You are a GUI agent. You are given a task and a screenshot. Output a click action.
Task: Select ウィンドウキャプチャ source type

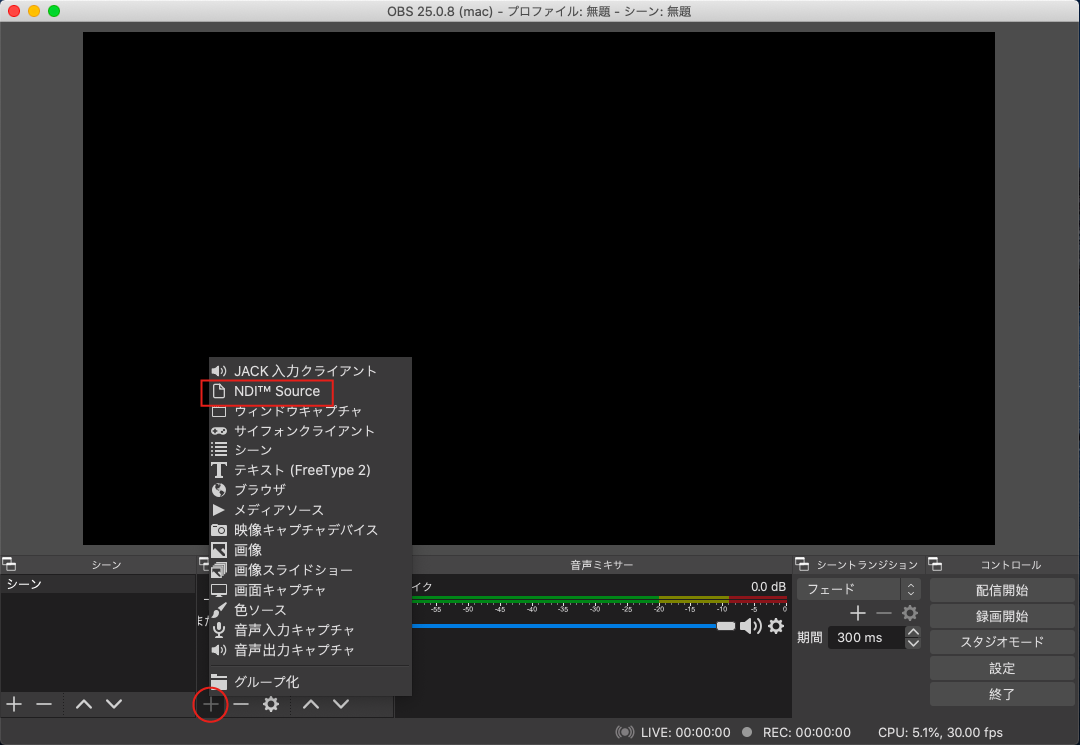pyautogui.click(x=310, y=411)
